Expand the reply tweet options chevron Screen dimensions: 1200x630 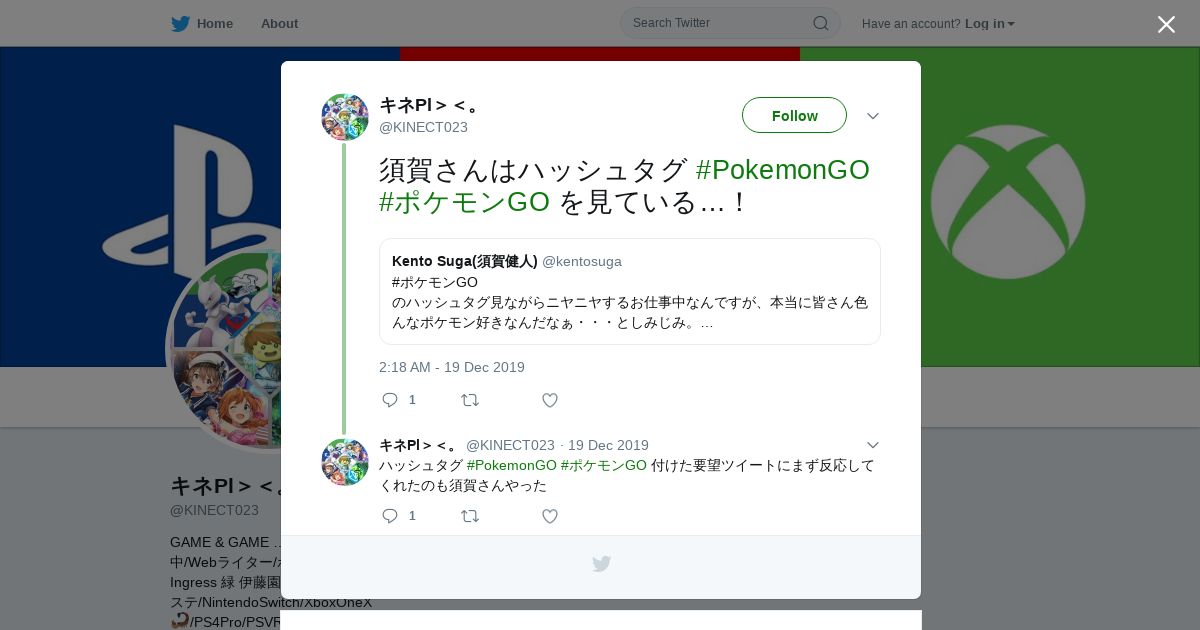pyautogui.click(x=873, y=445)
